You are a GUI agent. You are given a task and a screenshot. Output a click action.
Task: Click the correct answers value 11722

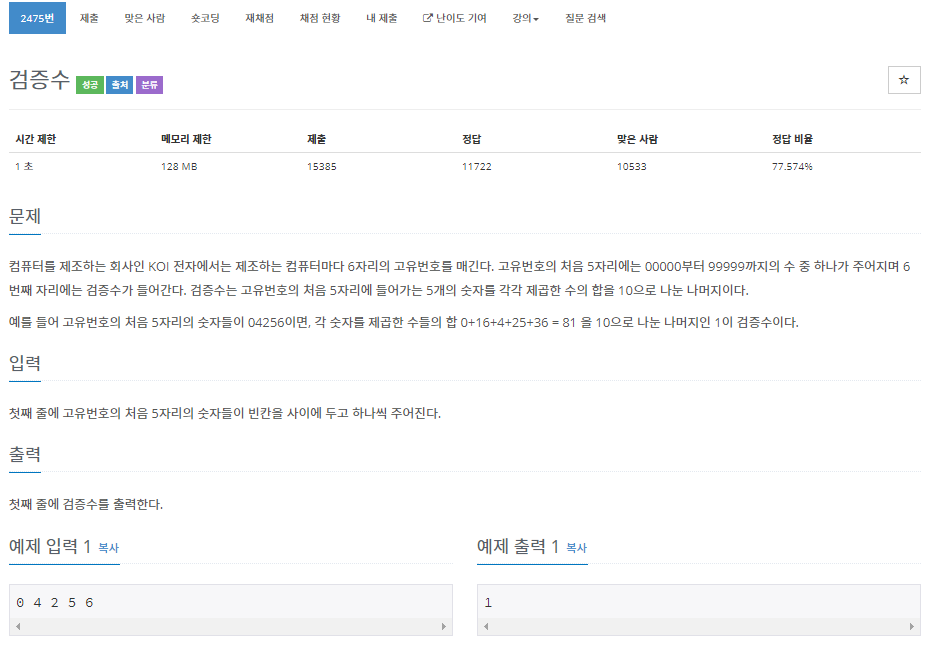tap(477, 167)
